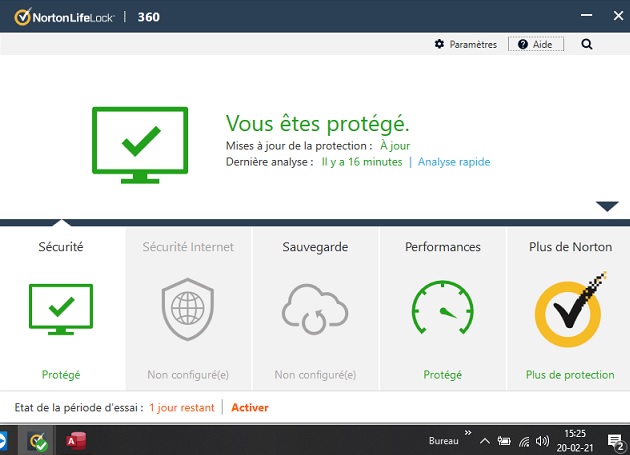
Task: Show hidden system tray icons chevron
Action: [485, 441]
